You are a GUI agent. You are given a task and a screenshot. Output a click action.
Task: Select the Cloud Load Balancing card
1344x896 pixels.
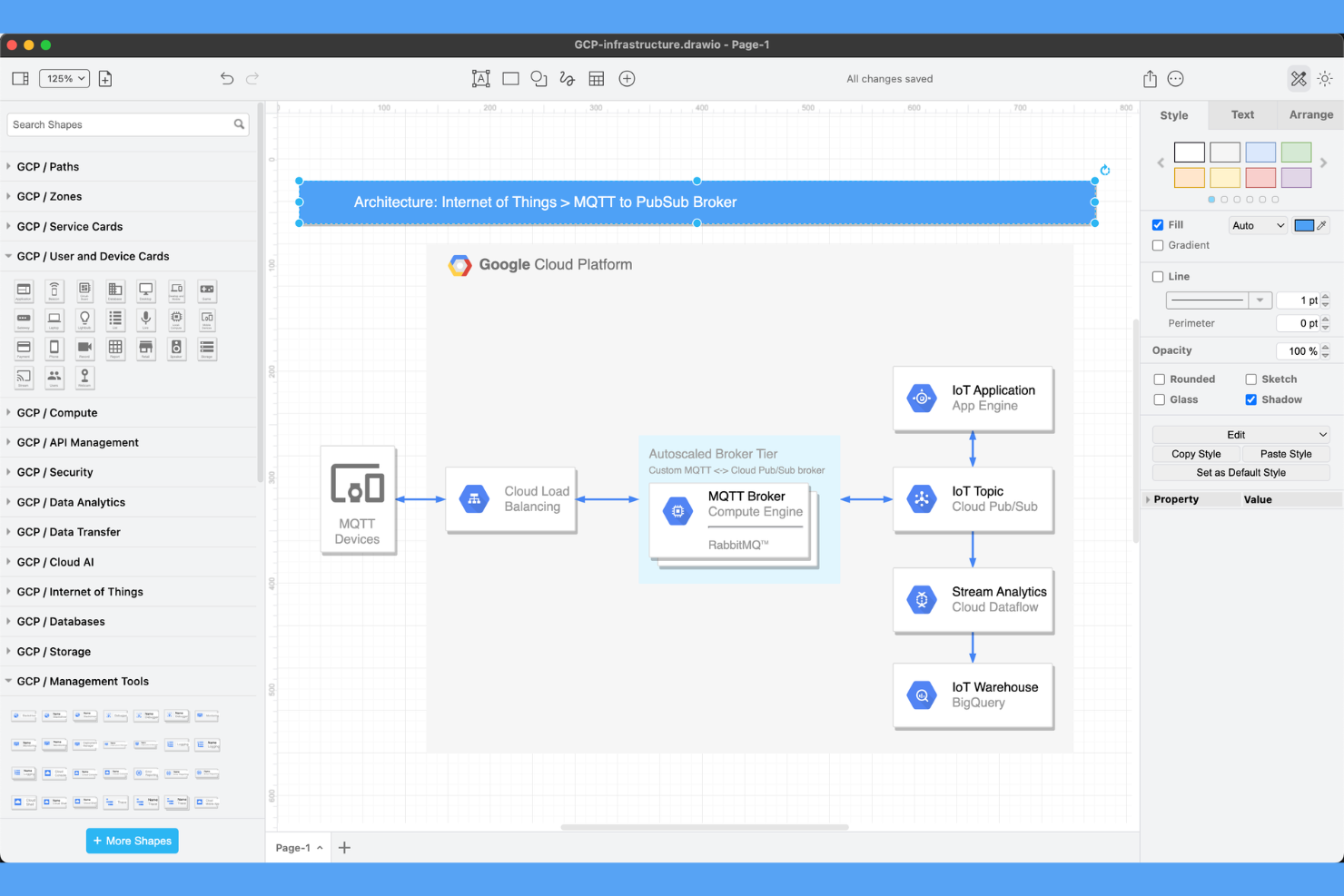[x=510, y=500]
